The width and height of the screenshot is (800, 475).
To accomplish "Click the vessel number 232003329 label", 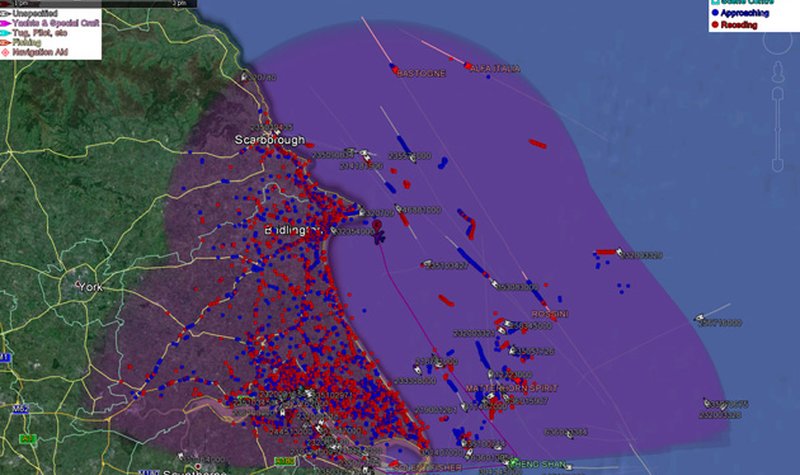I will click(x=643, y=255).
